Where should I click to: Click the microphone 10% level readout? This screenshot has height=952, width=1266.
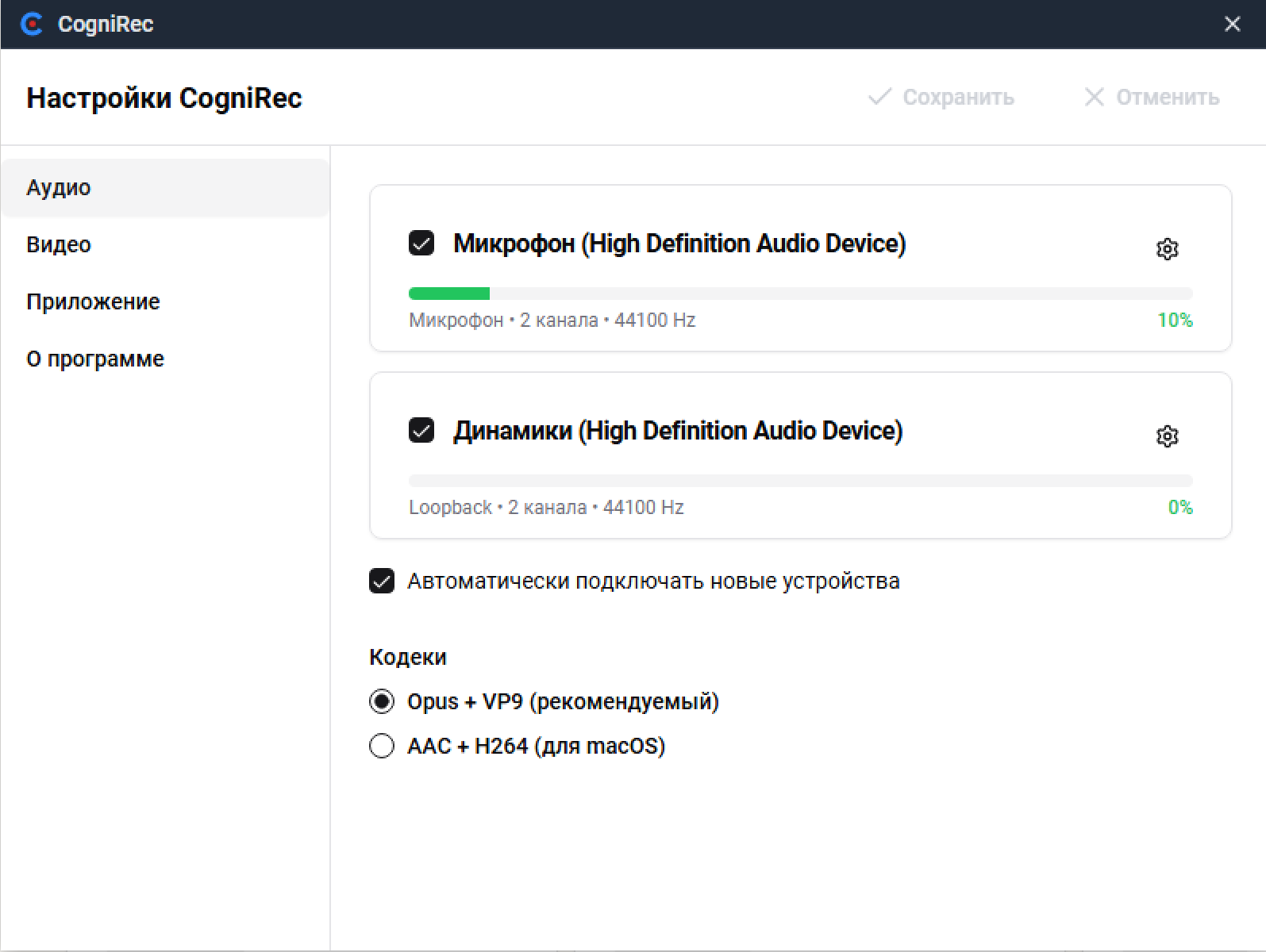1175,321
